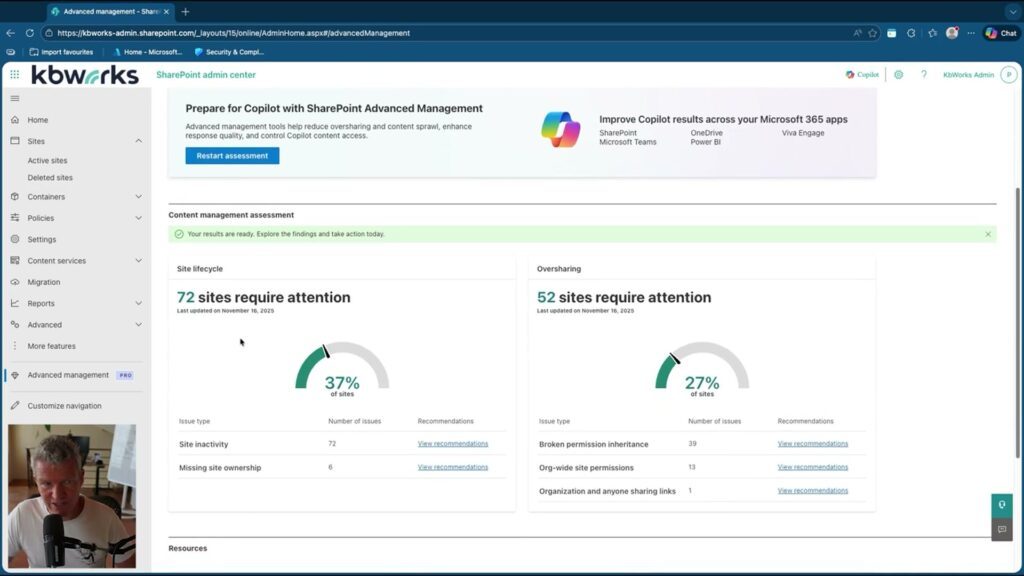View recommendations for Site inactivity

pos(453,444)
